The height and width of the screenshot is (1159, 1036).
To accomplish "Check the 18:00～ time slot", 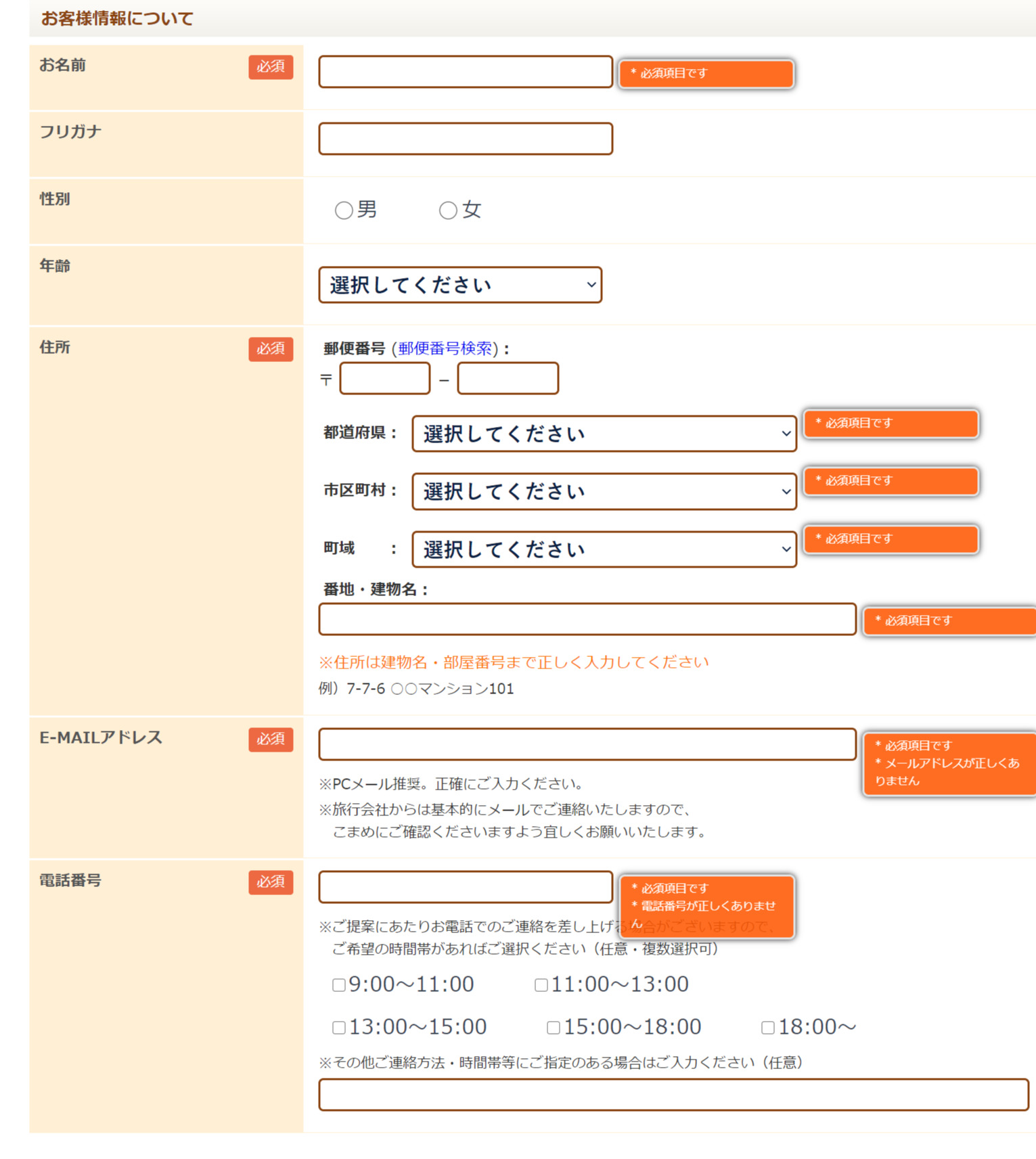I will (x=768, y=1028).
